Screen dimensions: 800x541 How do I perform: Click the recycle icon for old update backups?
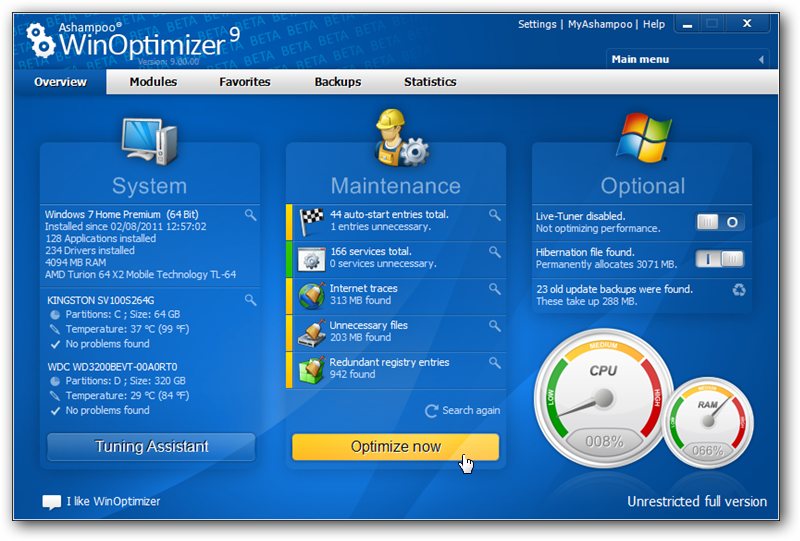pos(739,291)
